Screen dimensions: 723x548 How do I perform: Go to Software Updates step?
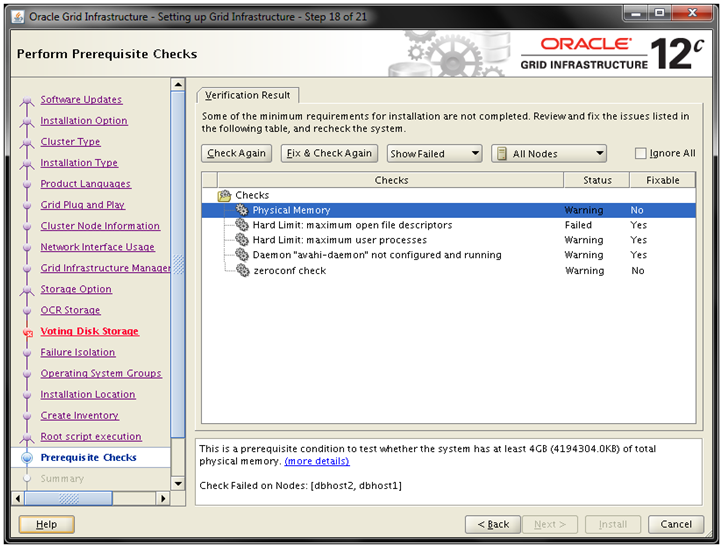[81, 100]
